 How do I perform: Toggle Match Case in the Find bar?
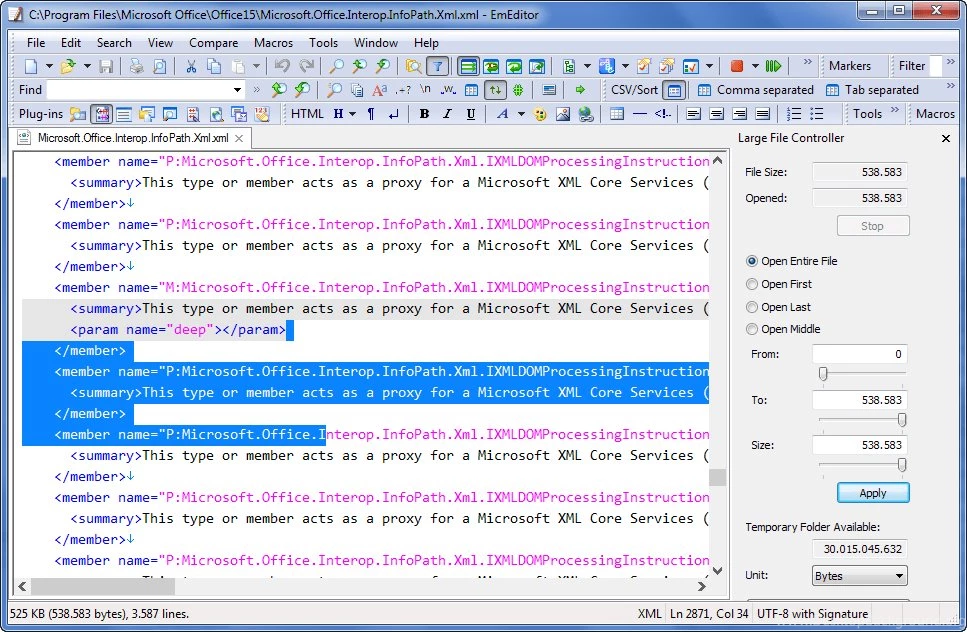pos(379,90)
